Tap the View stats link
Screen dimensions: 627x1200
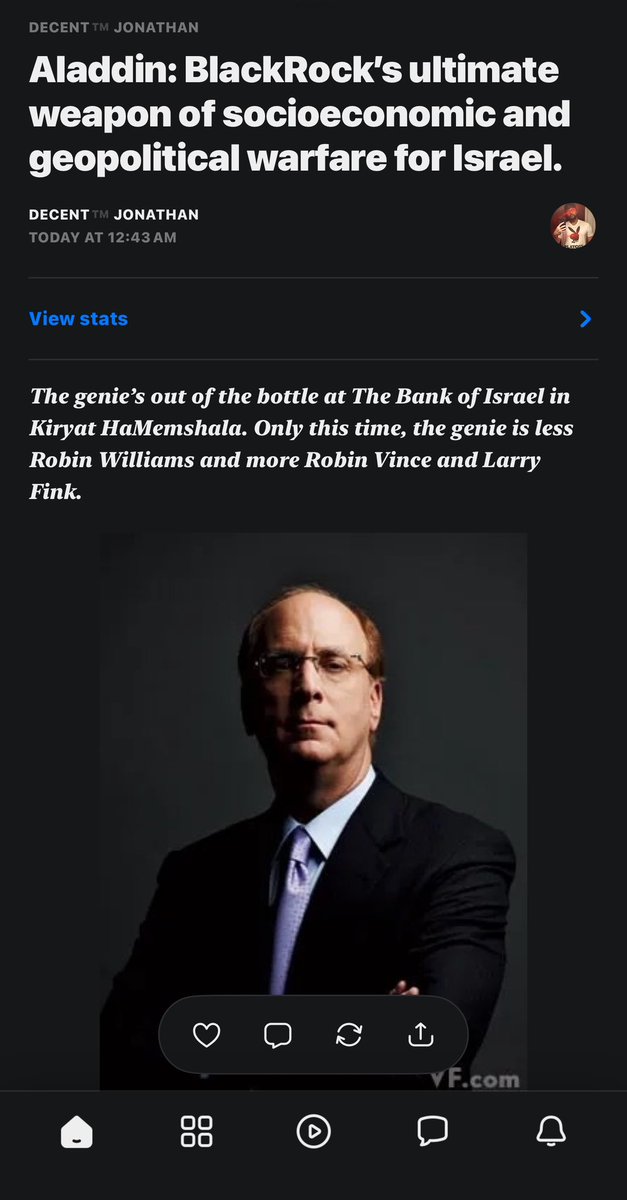[x=79, y=319]
